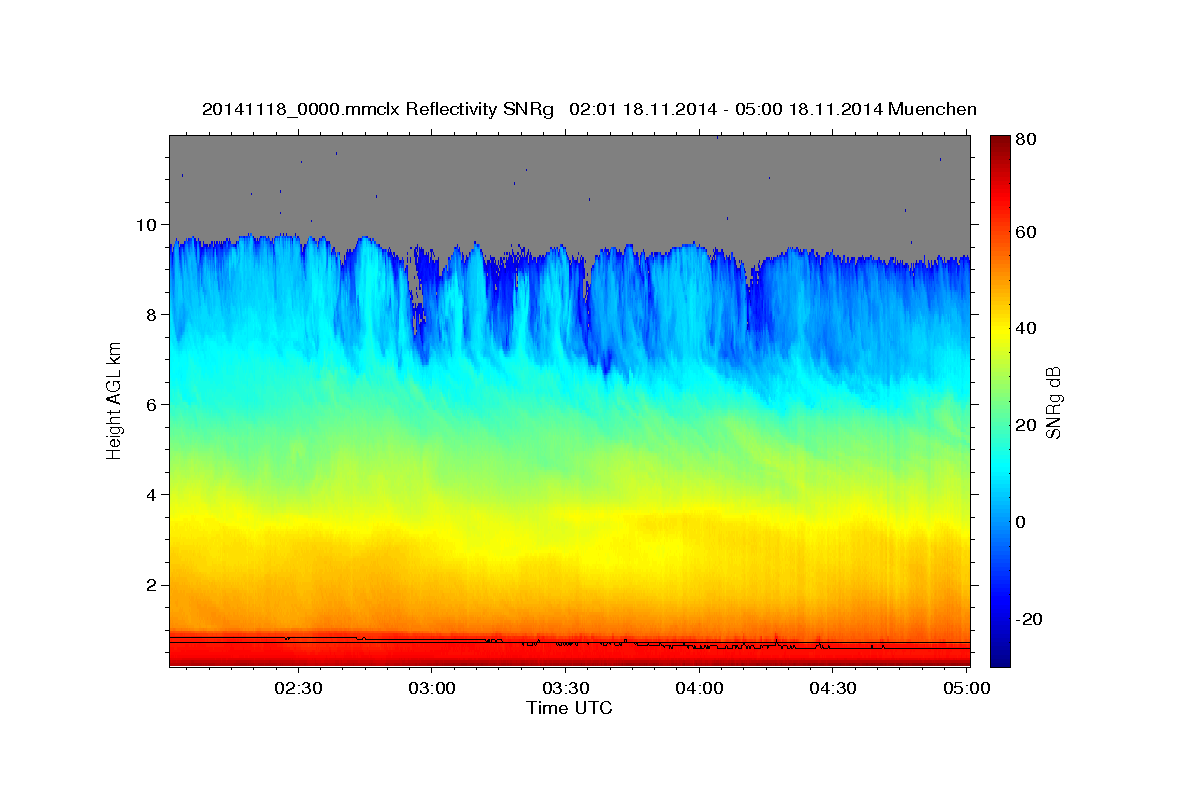Click the colorbar value 0
Viewport: 1200px width, 800px height.
click(x=1022, y=522)
